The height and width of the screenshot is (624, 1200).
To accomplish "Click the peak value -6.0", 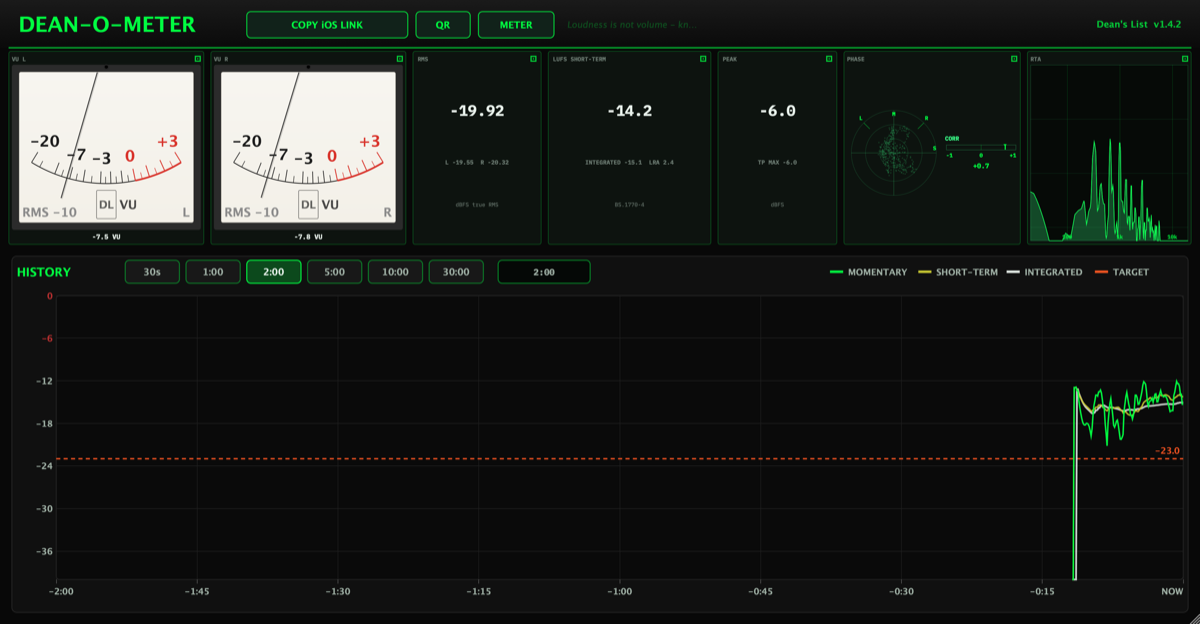I will point(777,111).
